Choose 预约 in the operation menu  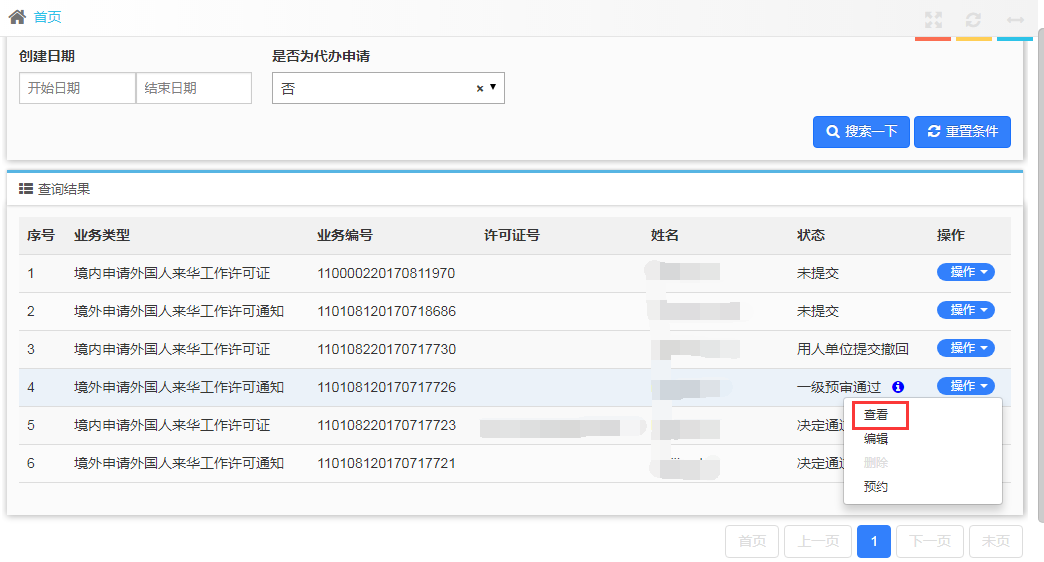coord(876,487)
